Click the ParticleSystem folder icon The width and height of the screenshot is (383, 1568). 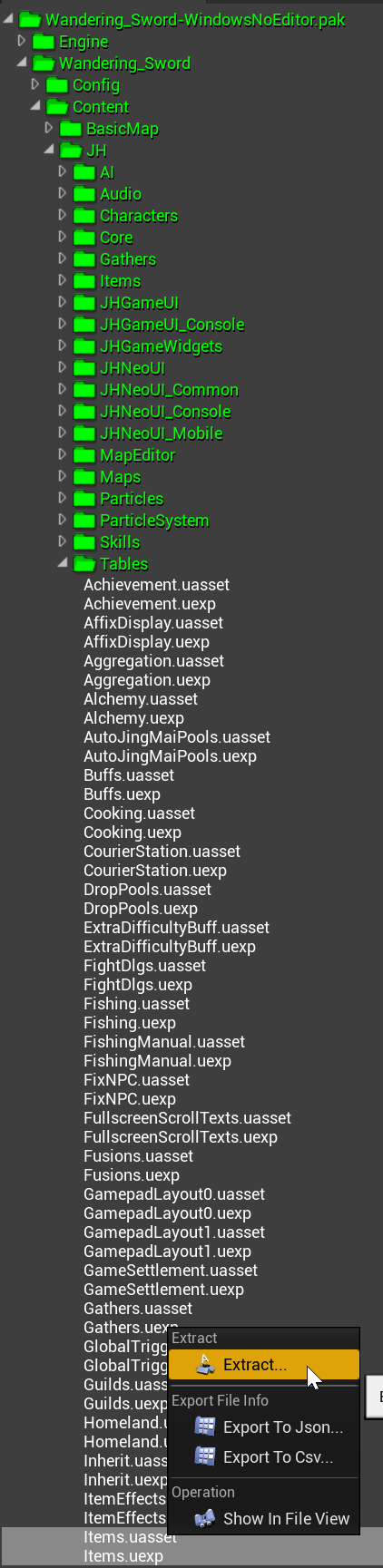[x=84, y=521]
